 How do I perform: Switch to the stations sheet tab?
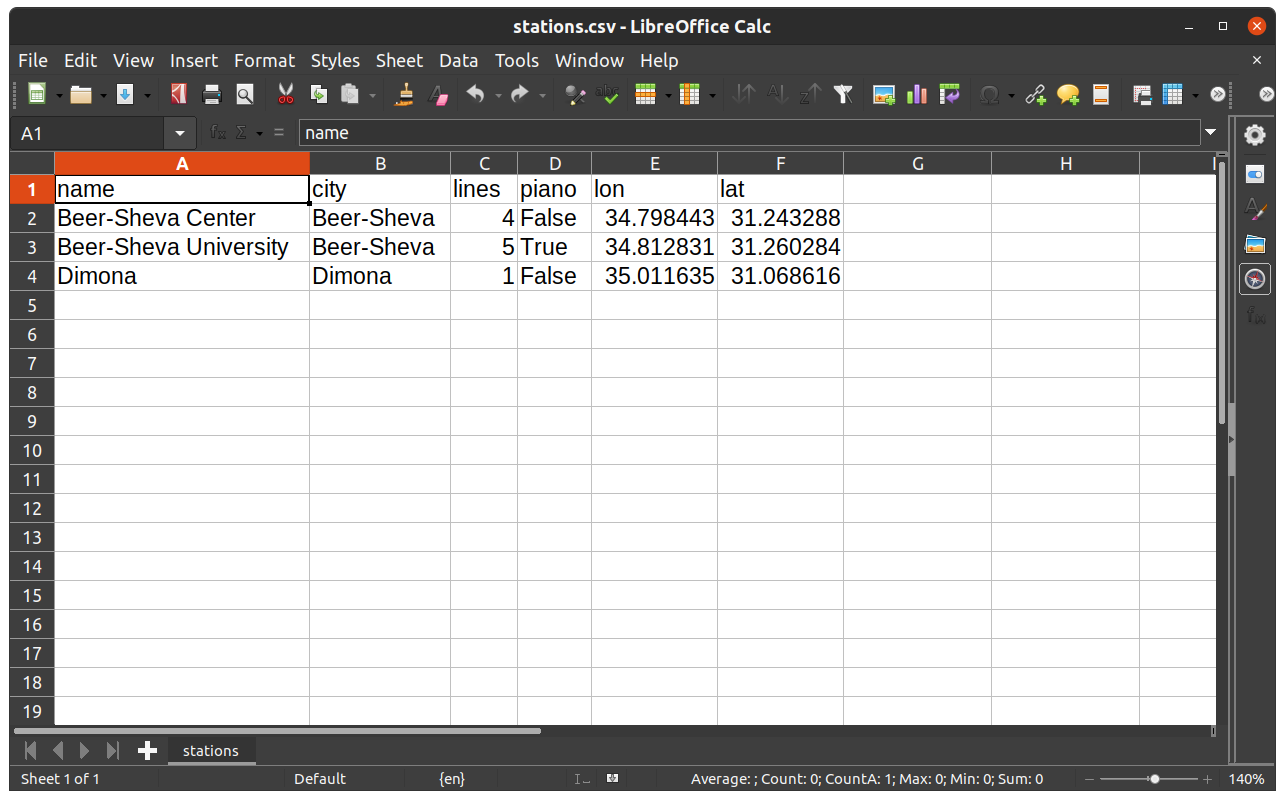[211, 750]
